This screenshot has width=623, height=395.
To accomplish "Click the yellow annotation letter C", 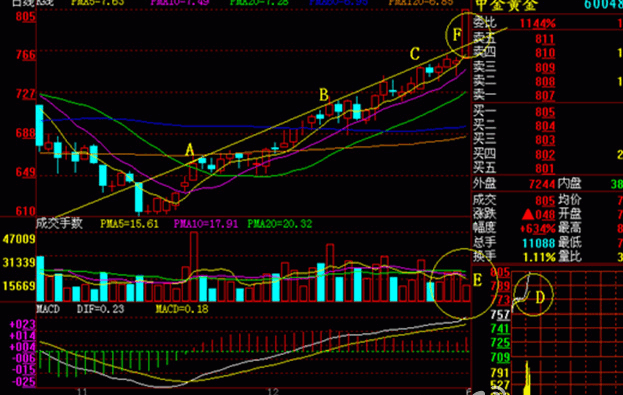I will tap(414, 54).
